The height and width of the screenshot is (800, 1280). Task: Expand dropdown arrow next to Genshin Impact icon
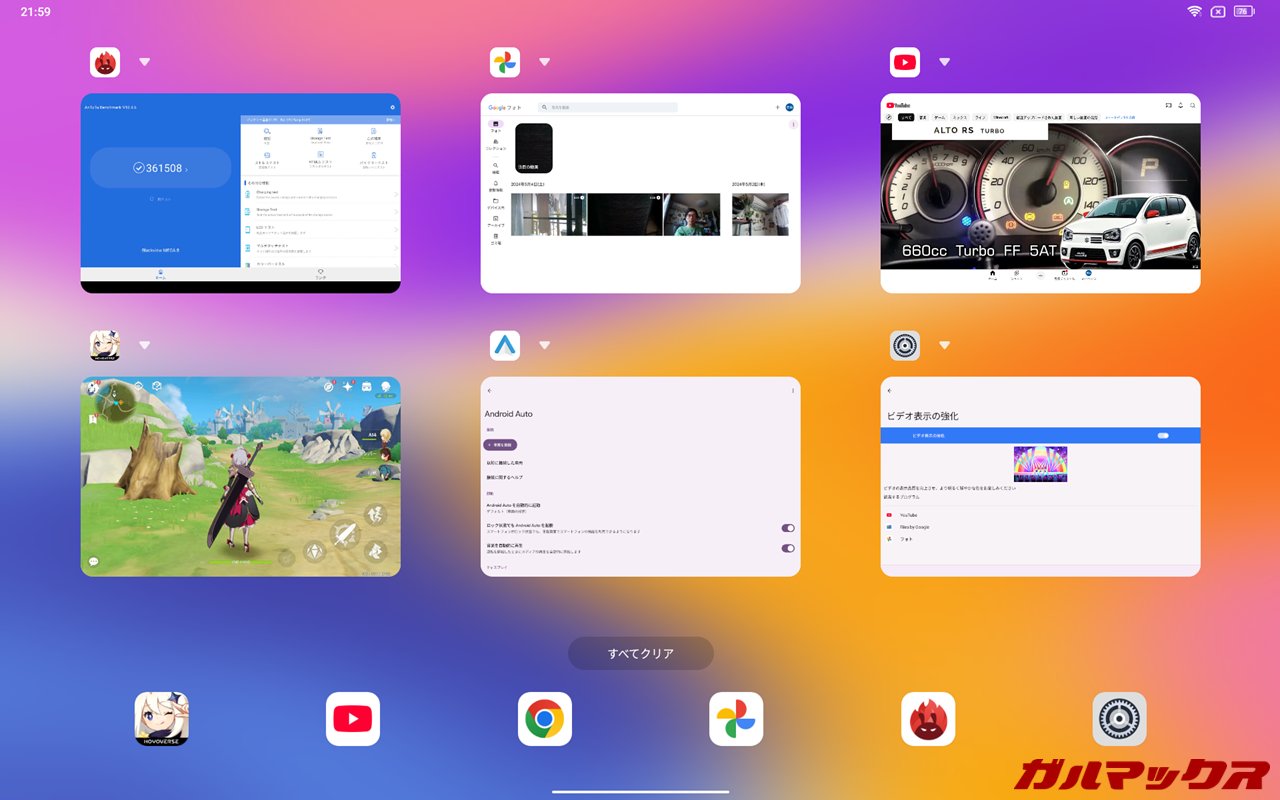click(145, 345)
